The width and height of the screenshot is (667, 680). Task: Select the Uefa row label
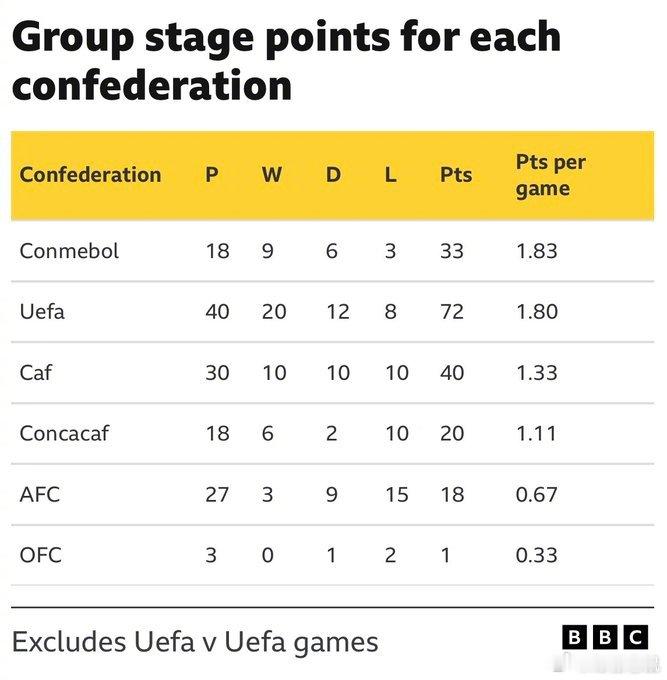click(x=42, y=311)
